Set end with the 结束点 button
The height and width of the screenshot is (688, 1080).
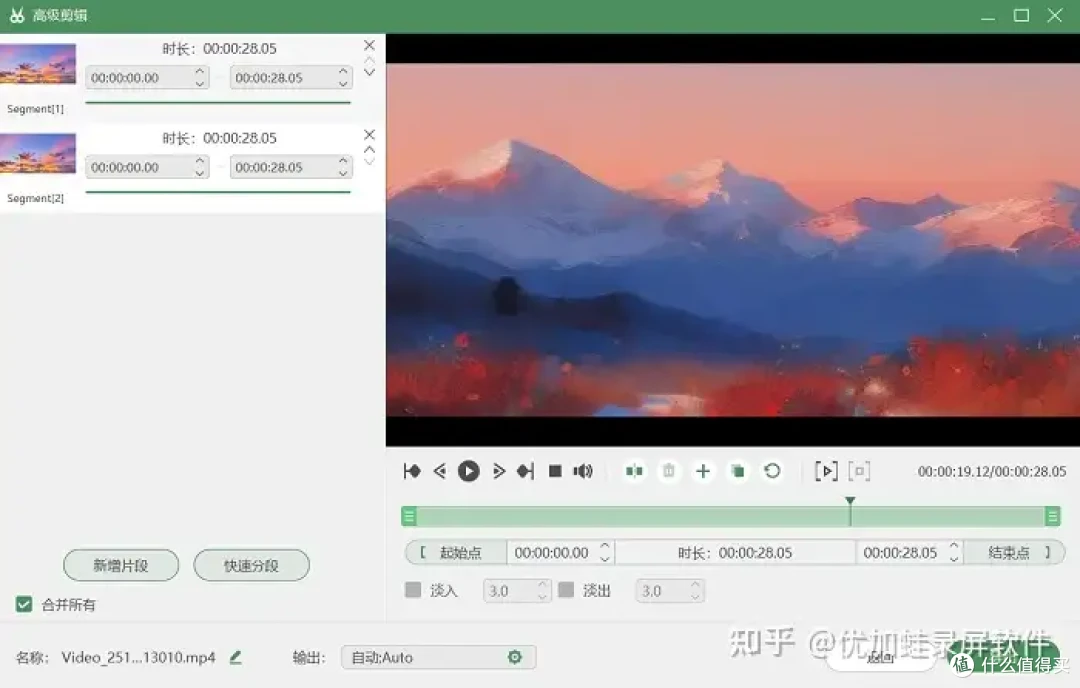1014,552
